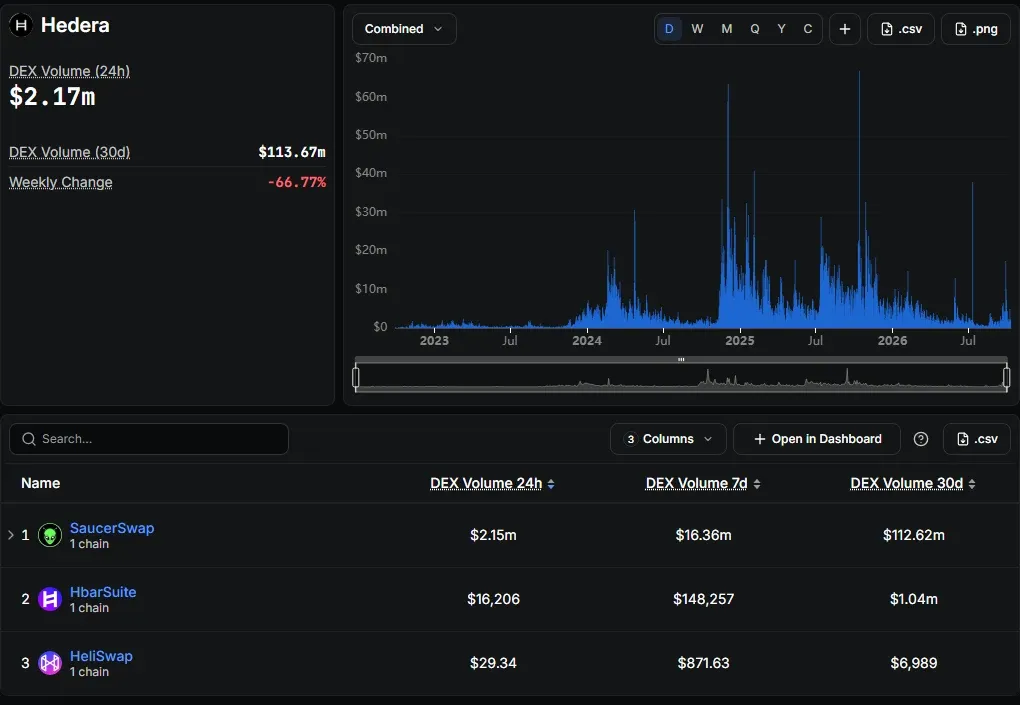Open in Dashboard button
The width and height of the screenshot is (1020, 705).
click(x=817, y=439)
